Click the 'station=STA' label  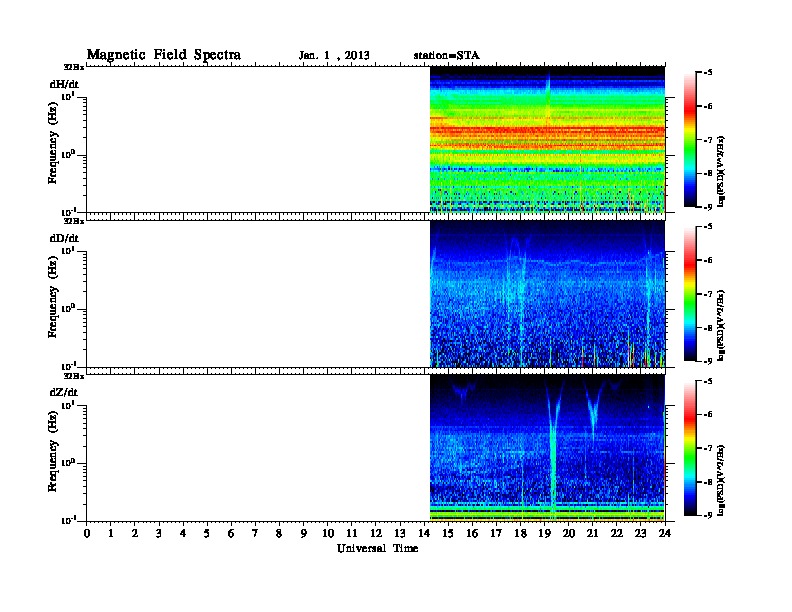pos(447,56)
